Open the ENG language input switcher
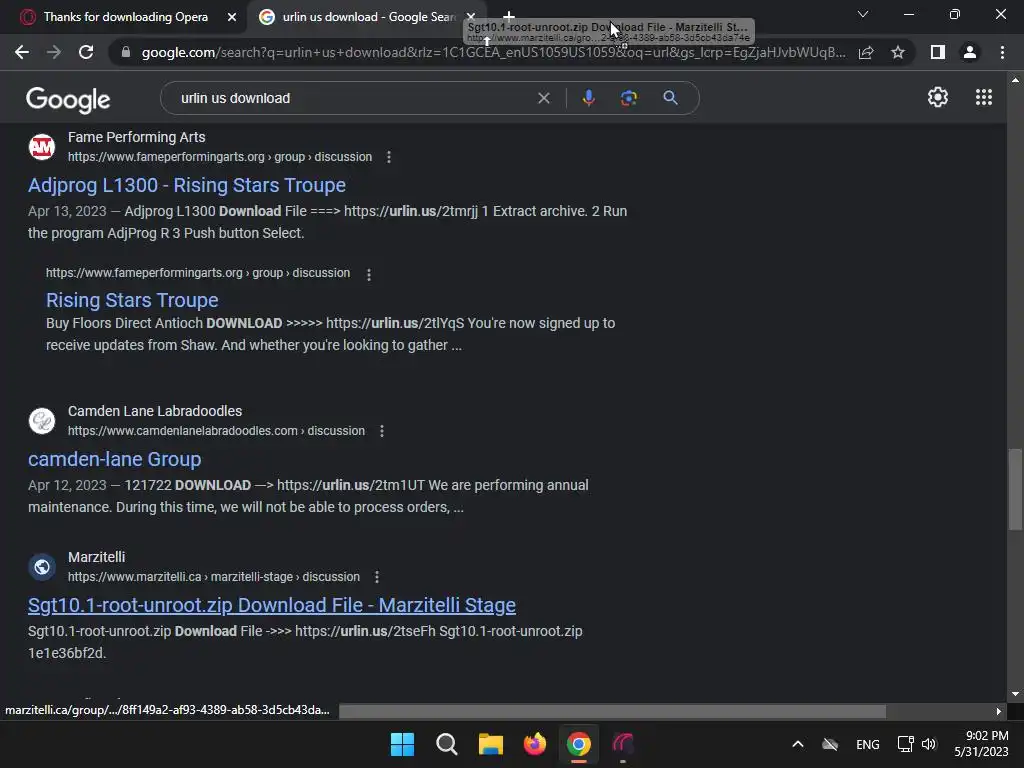Image resolution: width=1024 pixels, height=768 pixels. pos(867,744)
